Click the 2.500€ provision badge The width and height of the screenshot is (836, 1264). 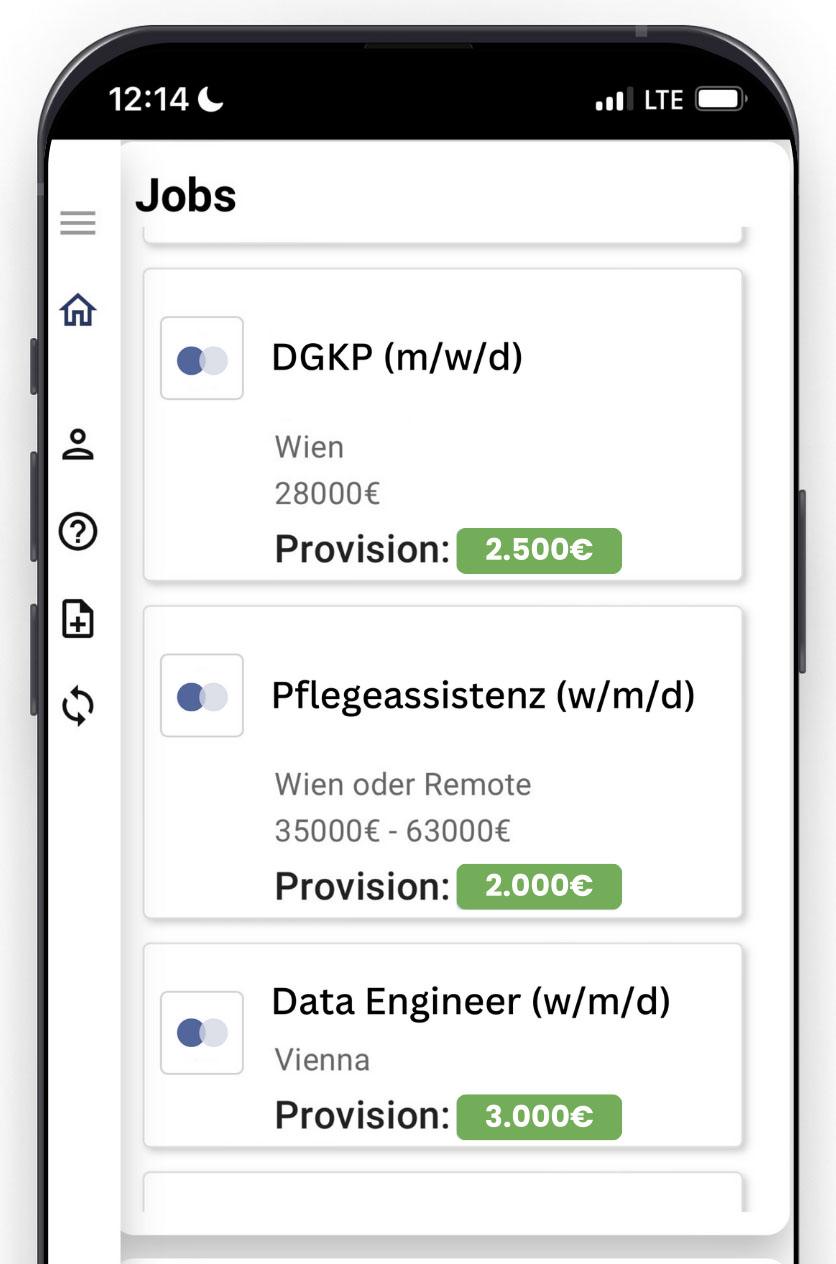tap(539, 551)
